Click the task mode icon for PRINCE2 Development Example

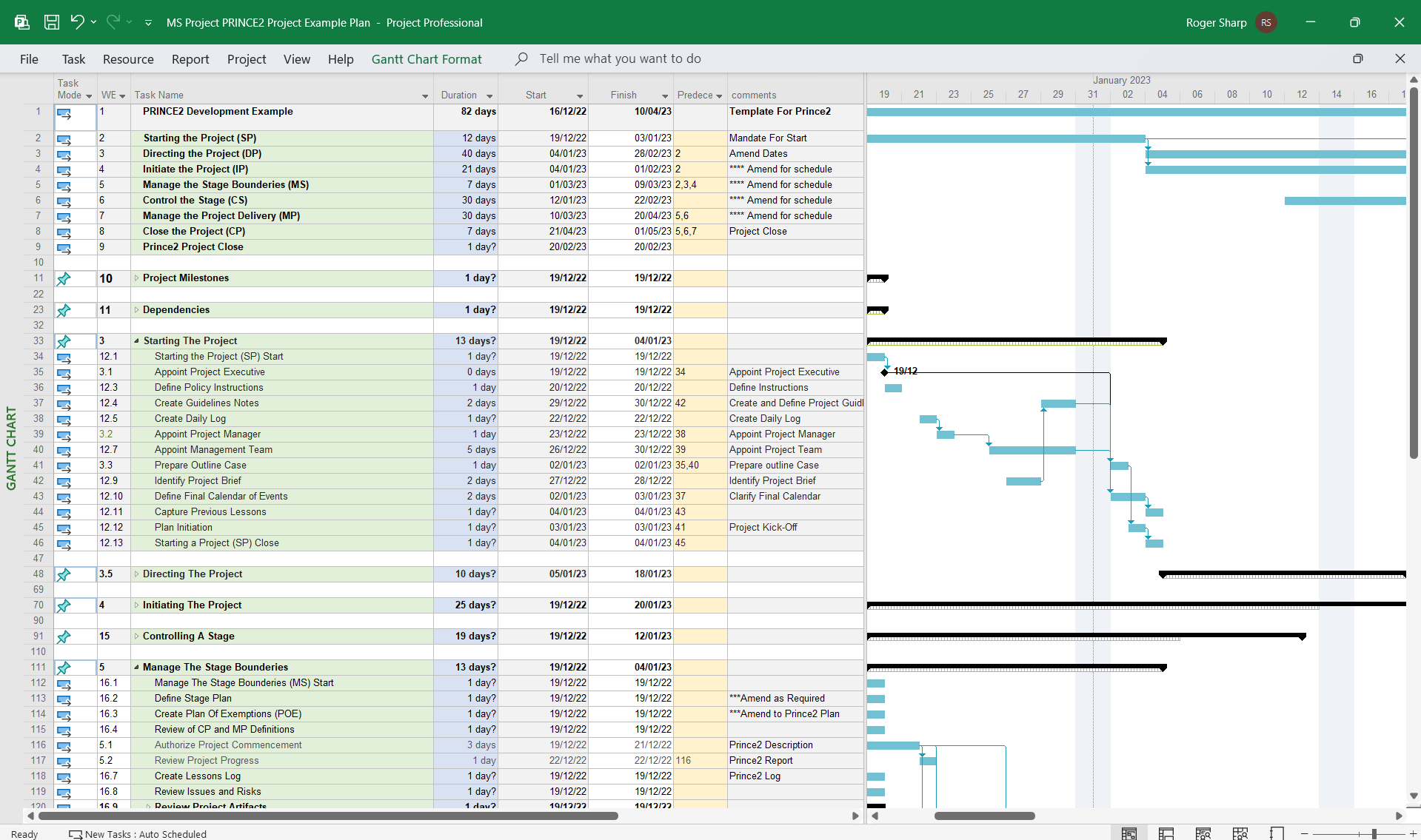[x=64, y=114]
